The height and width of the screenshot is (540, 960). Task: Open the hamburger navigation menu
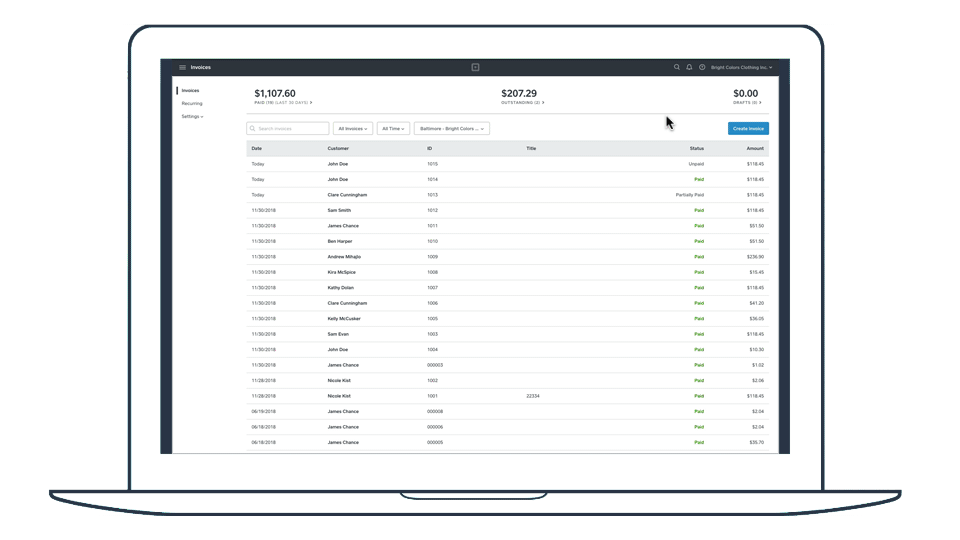point(182,67)
